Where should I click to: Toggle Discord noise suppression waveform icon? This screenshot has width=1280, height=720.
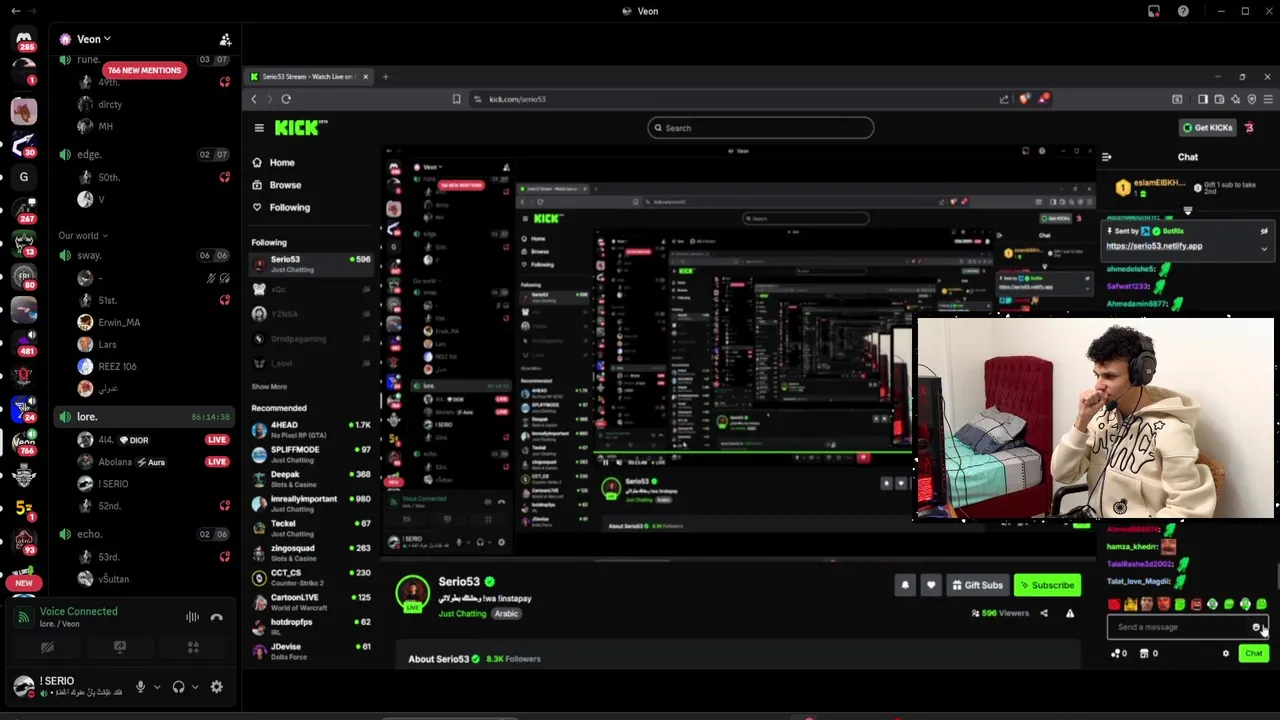coord(192,617)
